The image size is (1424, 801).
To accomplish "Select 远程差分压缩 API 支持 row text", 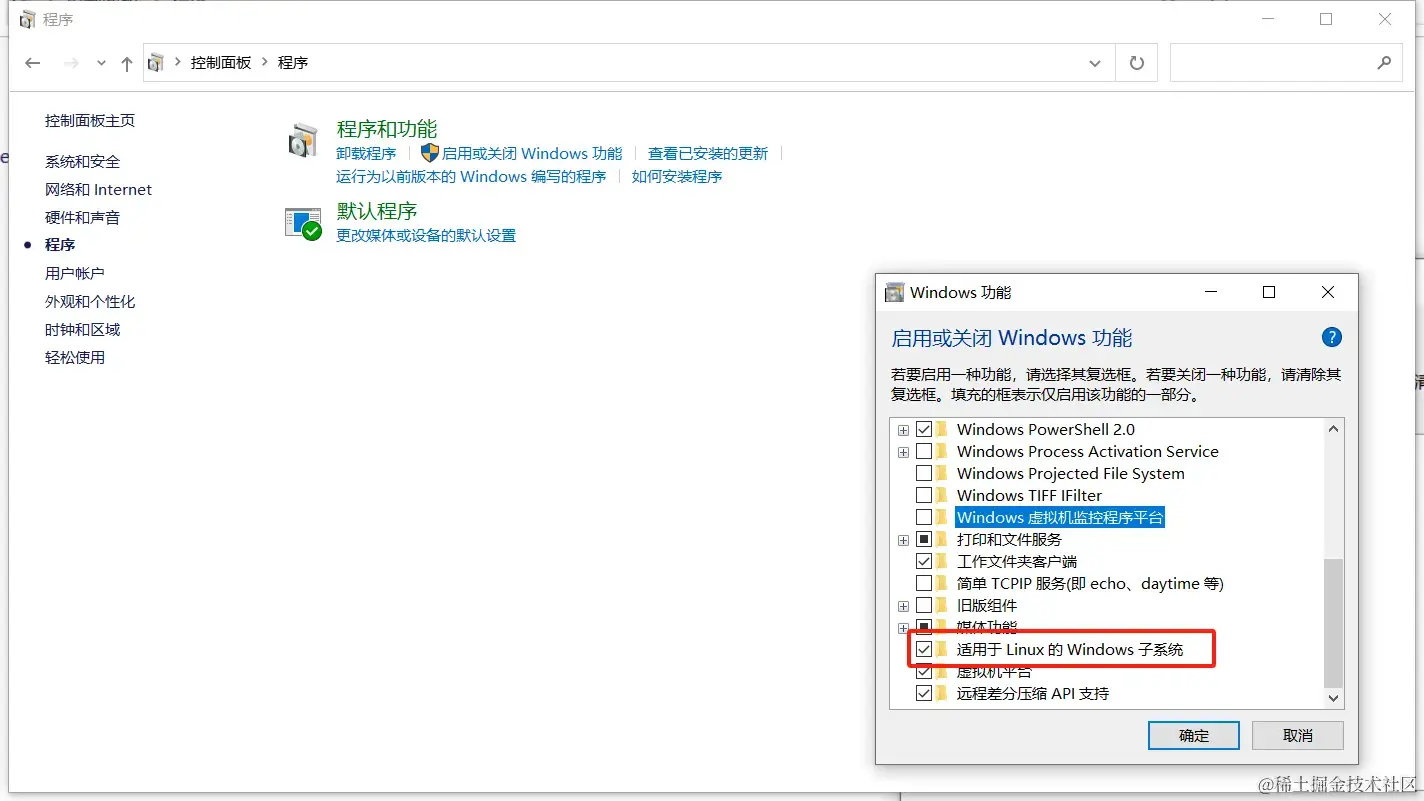I will pos(1033,693).
